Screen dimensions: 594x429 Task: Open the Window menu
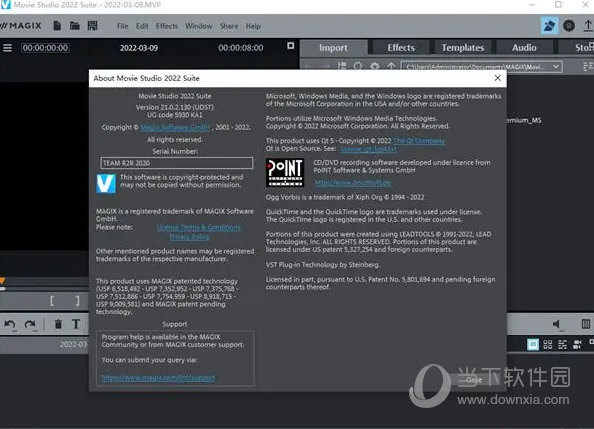pyautogui.click(x=199, y=26)
